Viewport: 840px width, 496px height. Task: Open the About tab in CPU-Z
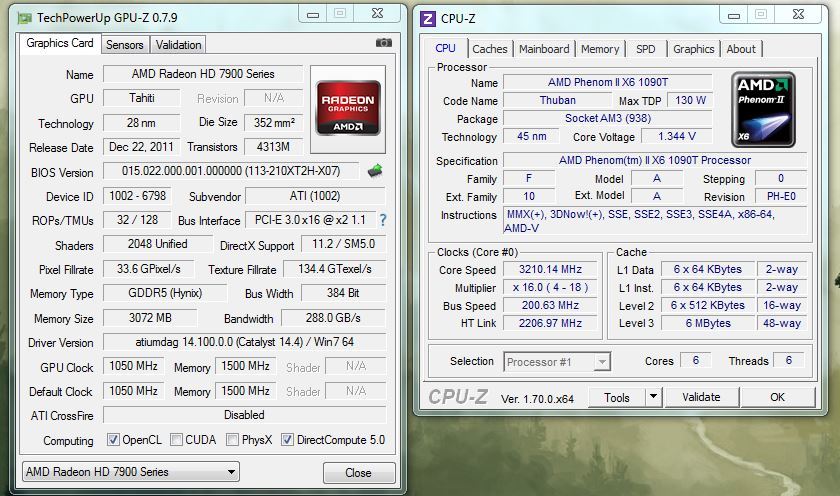point(741,49)
